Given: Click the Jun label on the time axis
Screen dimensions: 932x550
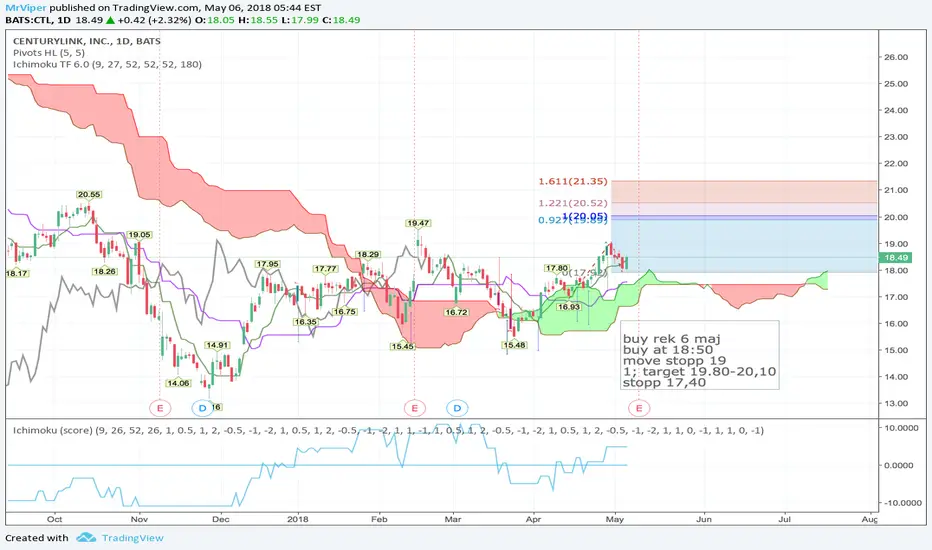Looking at the screenshot, I should pos(704,519).
